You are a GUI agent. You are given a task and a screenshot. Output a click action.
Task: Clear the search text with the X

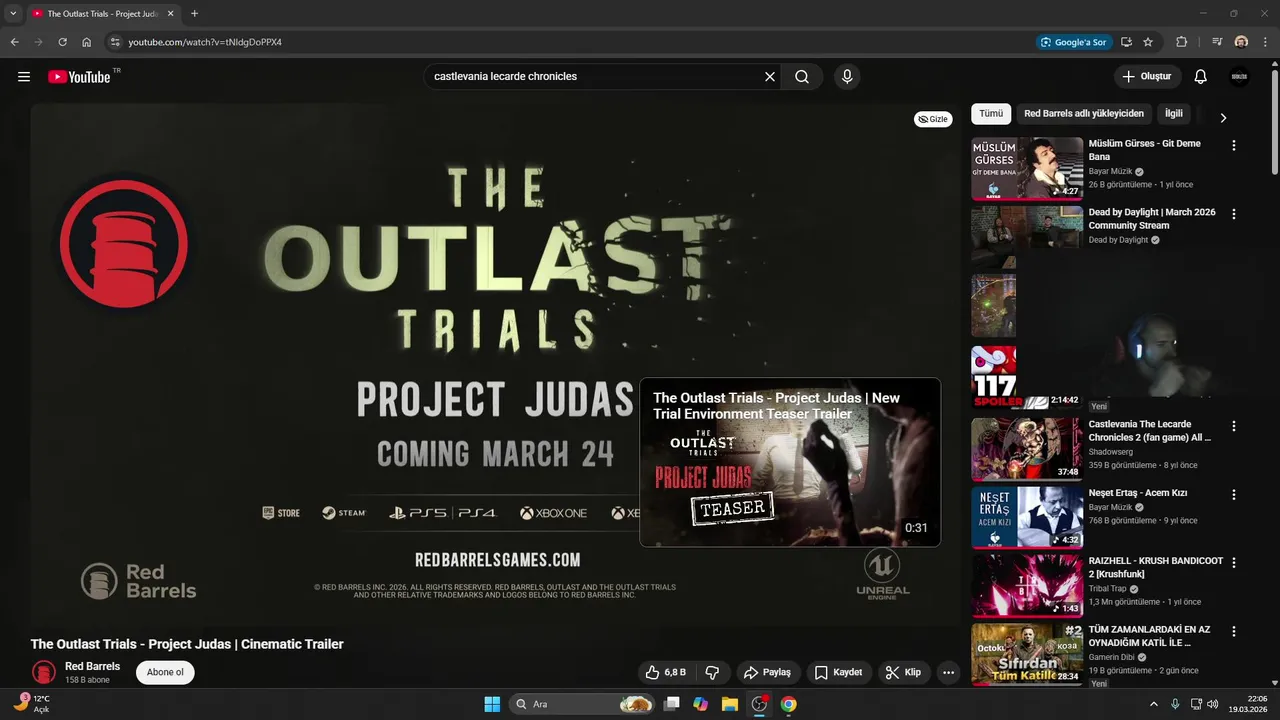770,77
